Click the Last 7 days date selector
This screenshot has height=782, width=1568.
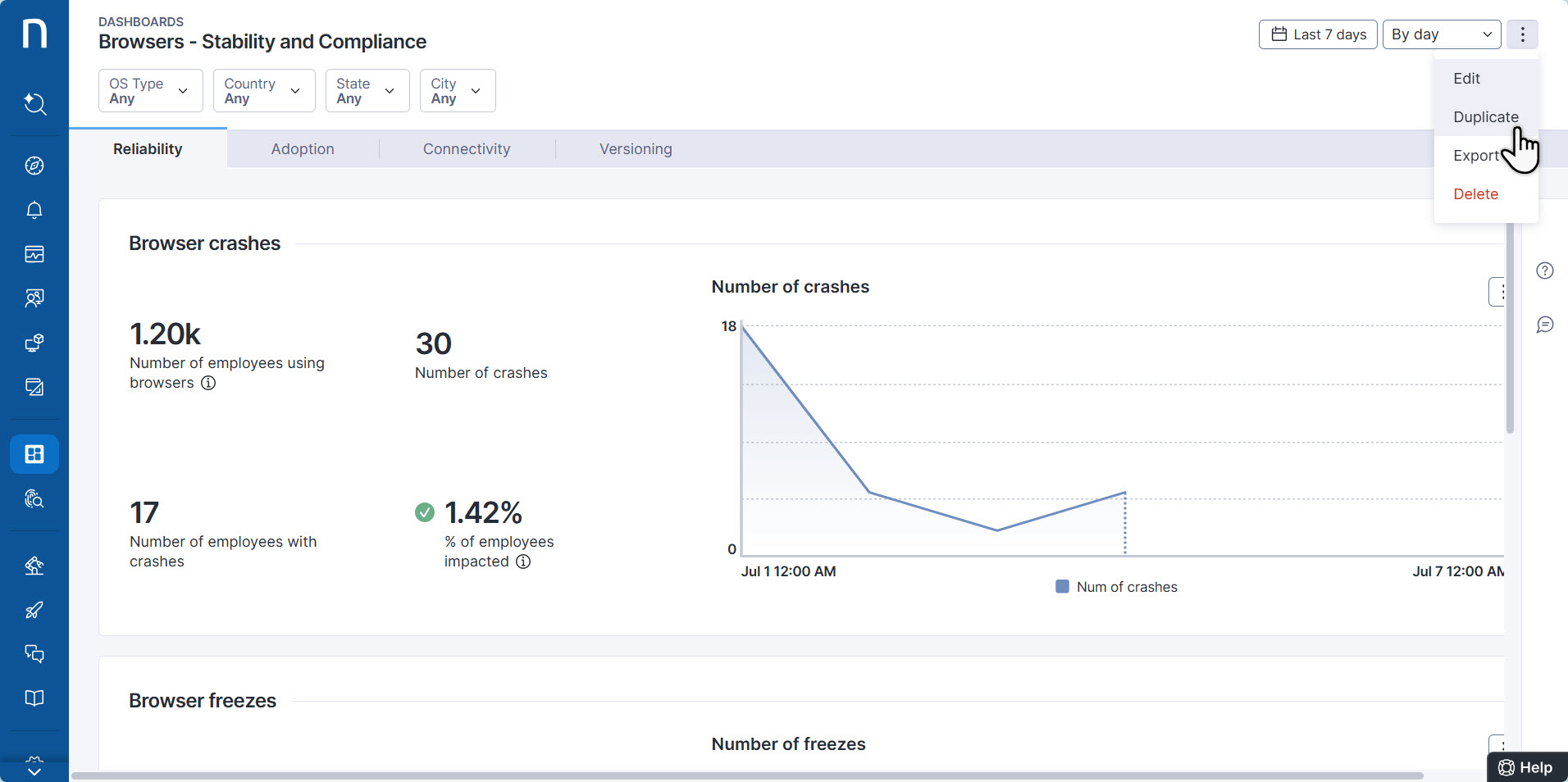click(1317, 34)
